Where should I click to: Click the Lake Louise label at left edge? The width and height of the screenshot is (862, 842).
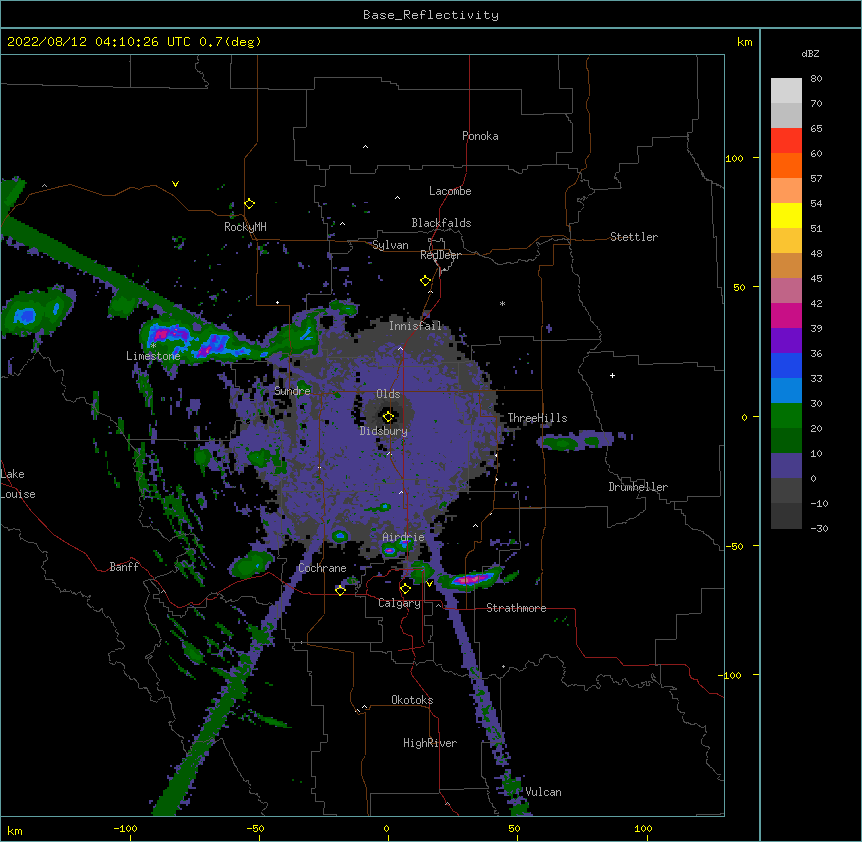point(18,484)
